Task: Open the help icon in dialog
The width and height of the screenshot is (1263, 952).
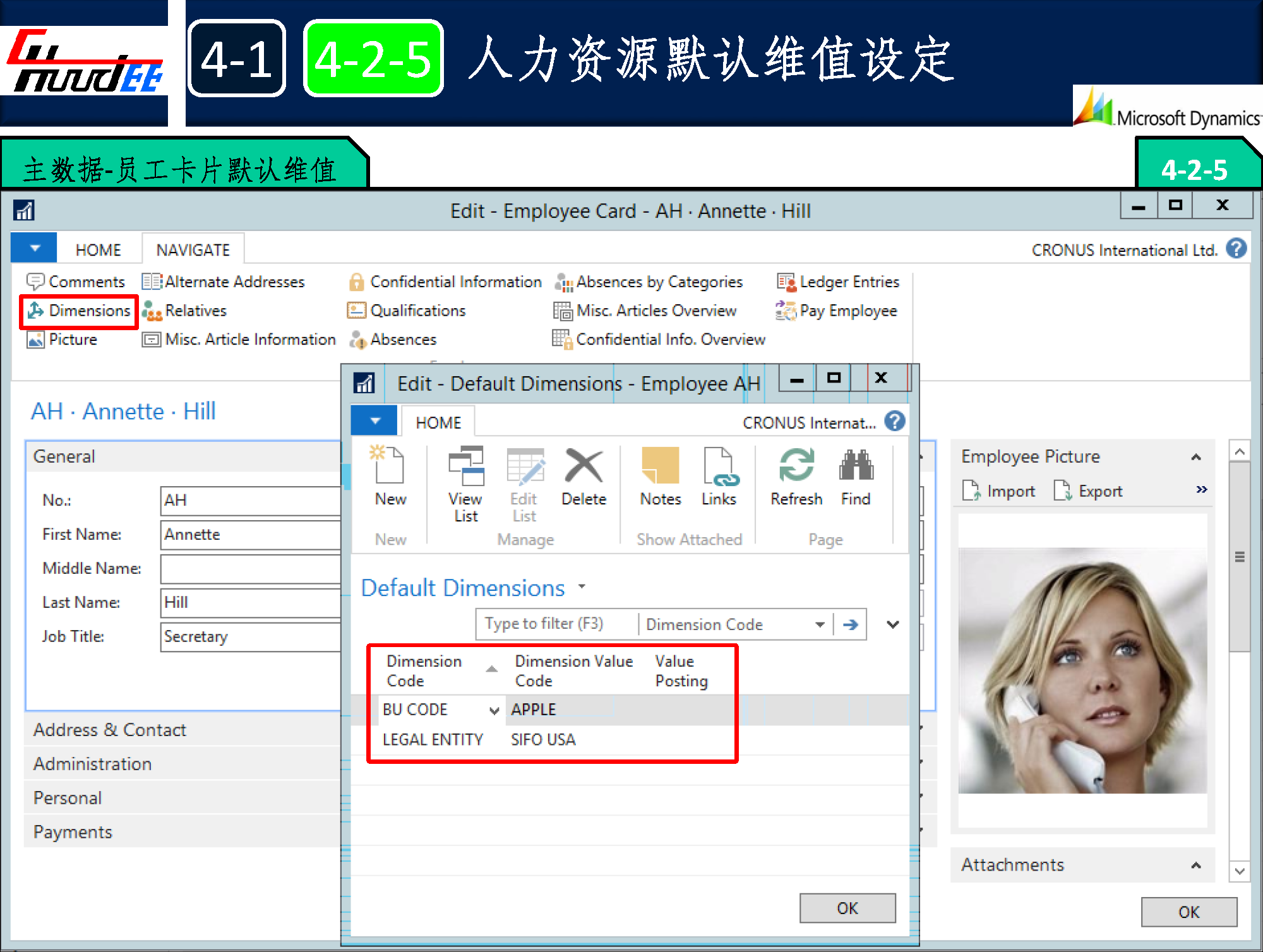Action: coord(894,422)
